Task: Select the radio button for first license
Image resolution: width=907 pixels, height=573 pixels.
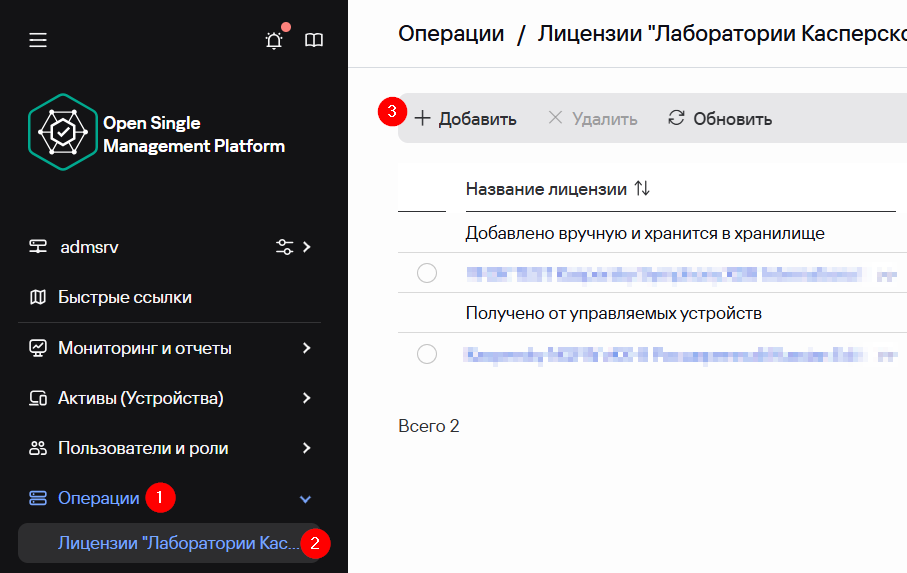Action: click(427, 273)
